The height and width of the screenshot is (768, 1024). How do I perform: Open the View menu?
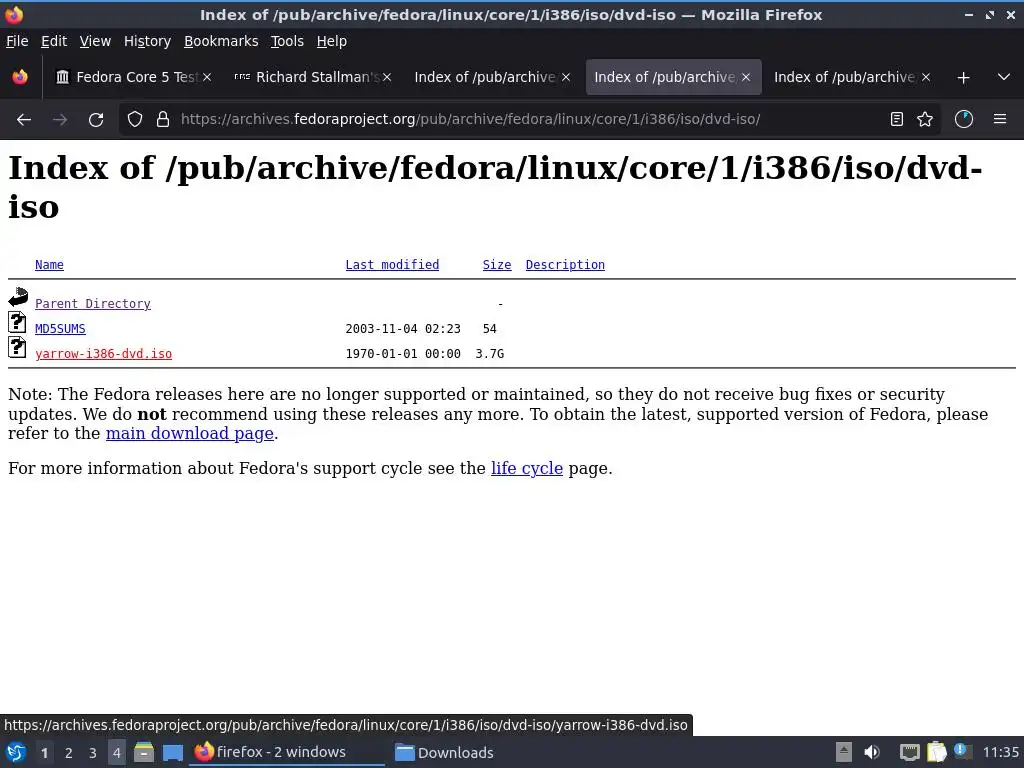(95, 41)
